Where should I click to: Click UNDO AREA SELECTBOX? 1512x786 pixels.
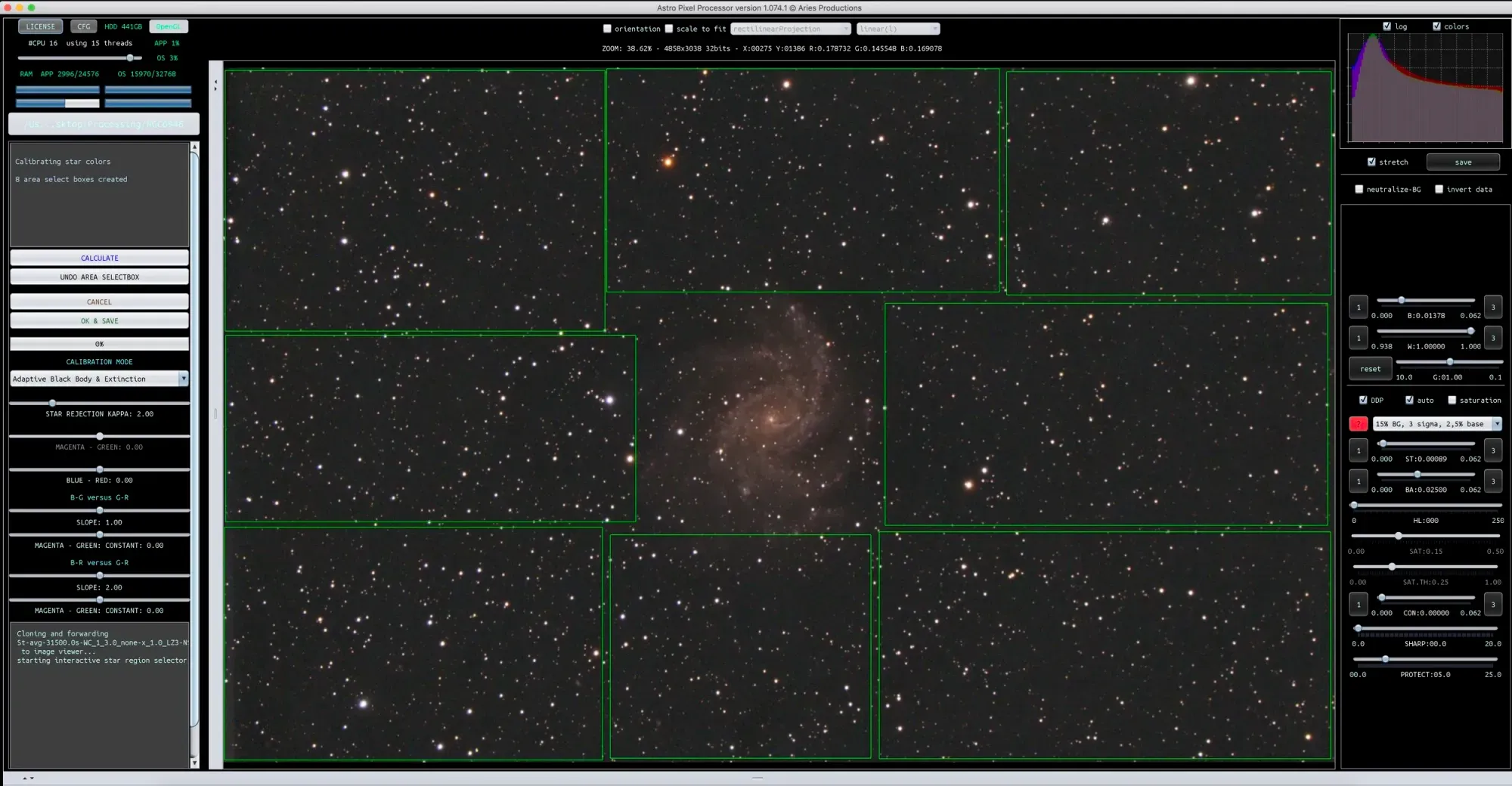point(99,277)
